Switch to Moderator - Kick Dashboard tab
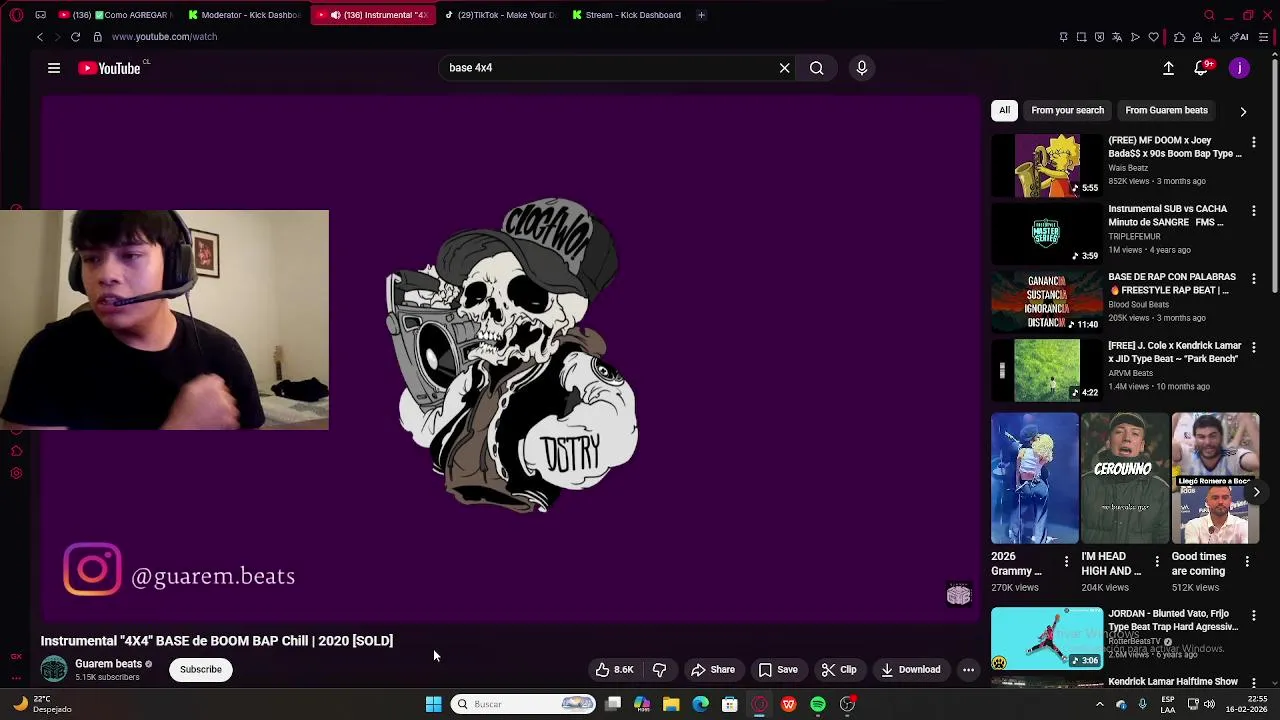Viewport: 1280px width, 720px height. click(x=244, y=15)
